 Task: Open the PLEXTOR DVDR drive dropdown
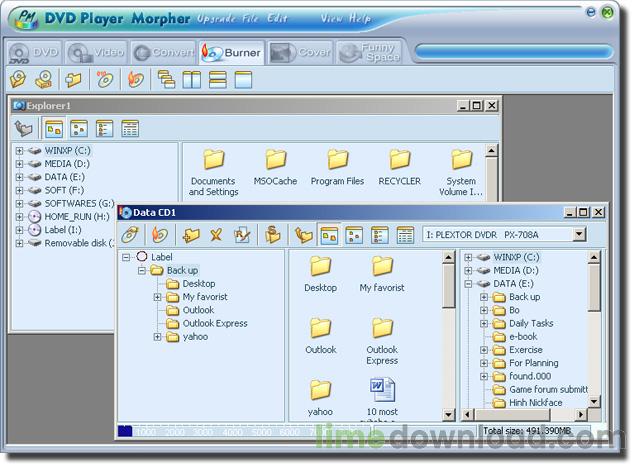point(578,235)
